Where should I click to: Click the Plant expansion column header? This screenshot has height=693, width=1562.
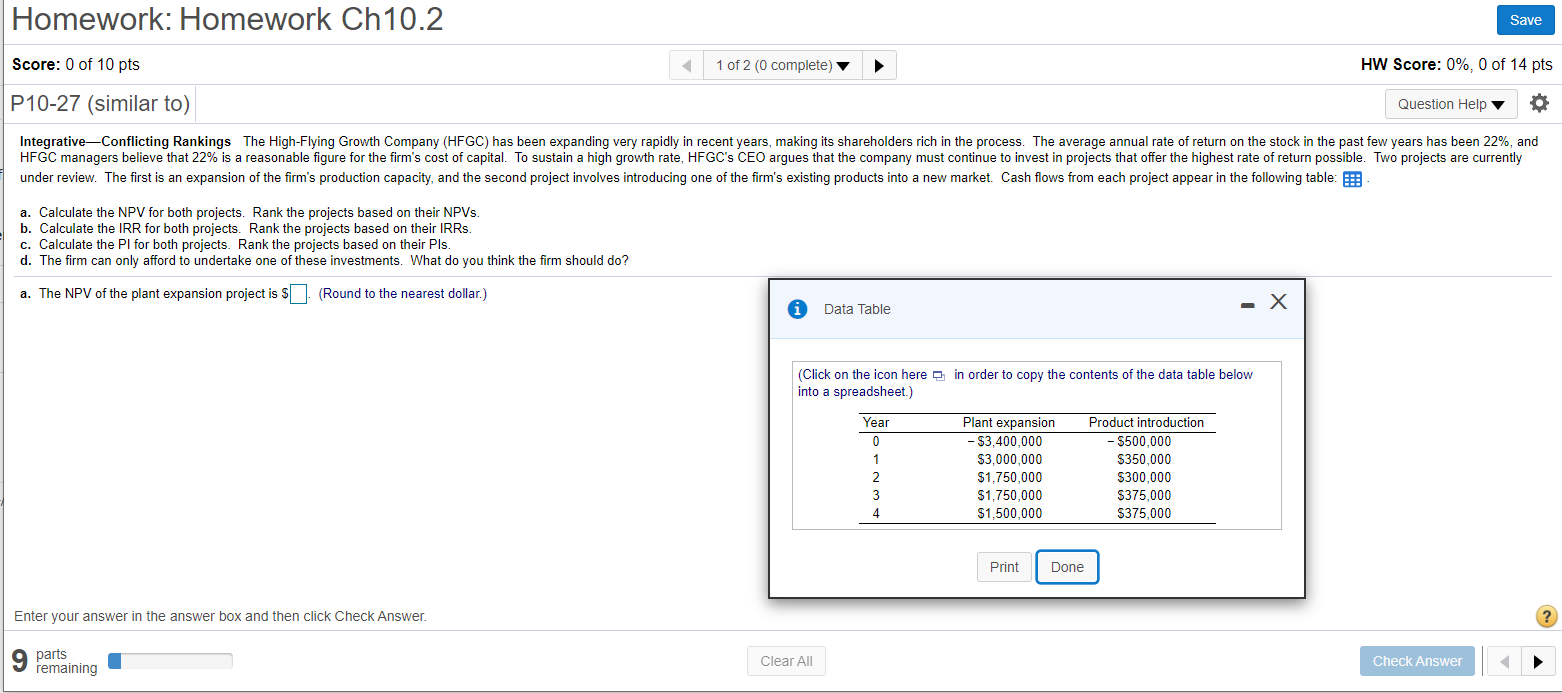[1008, 423]
